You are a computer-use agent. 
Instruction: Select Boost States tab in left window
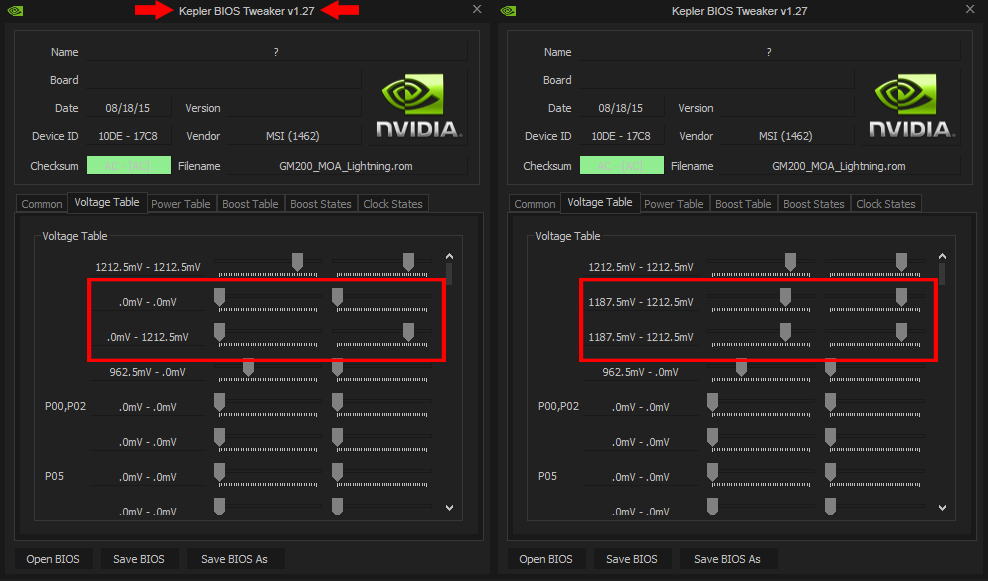click(x=321, y=204)
